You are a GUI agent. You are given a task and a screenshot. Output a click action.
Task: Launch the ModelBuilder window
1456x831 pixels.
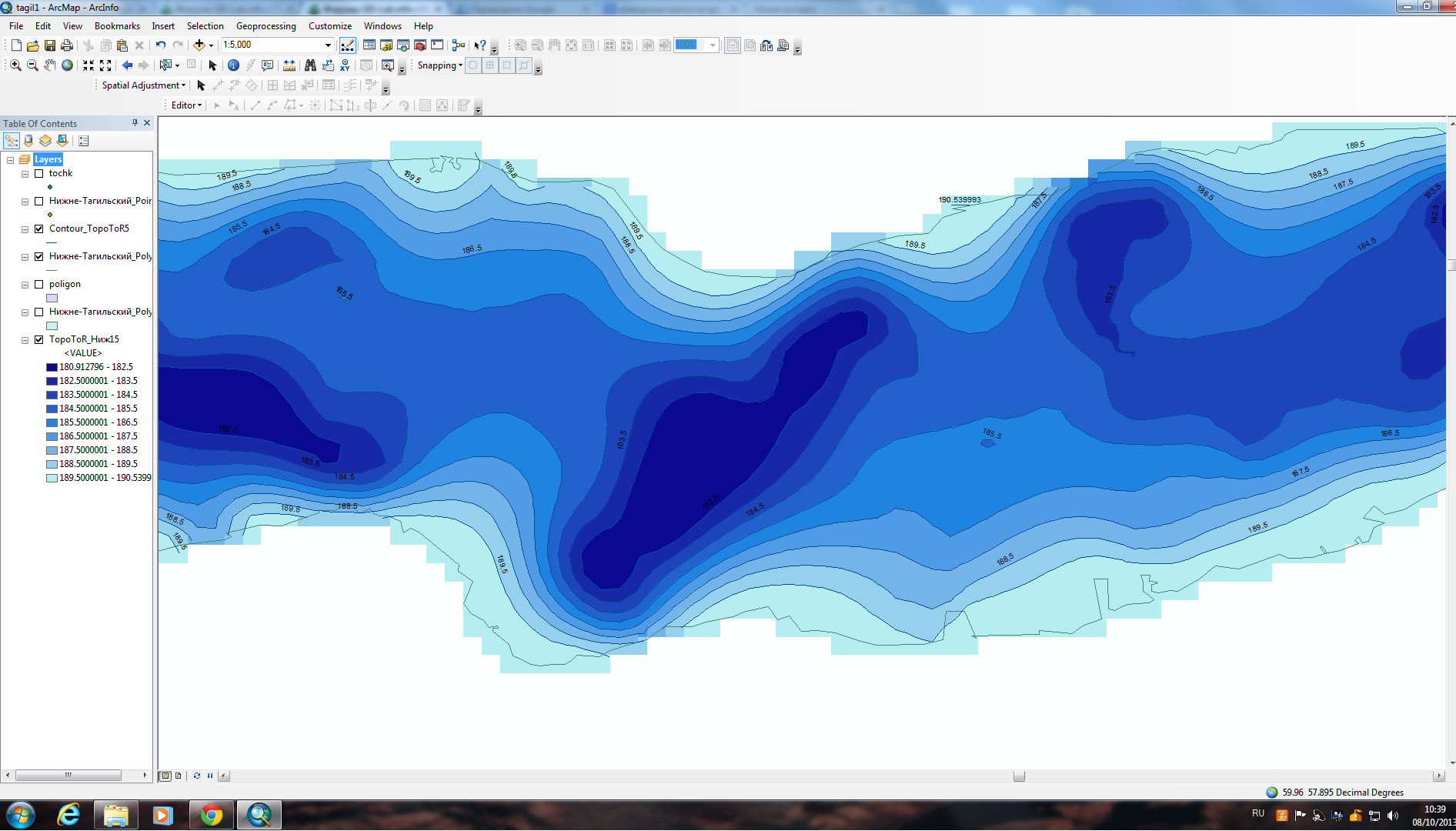(459, 45)
